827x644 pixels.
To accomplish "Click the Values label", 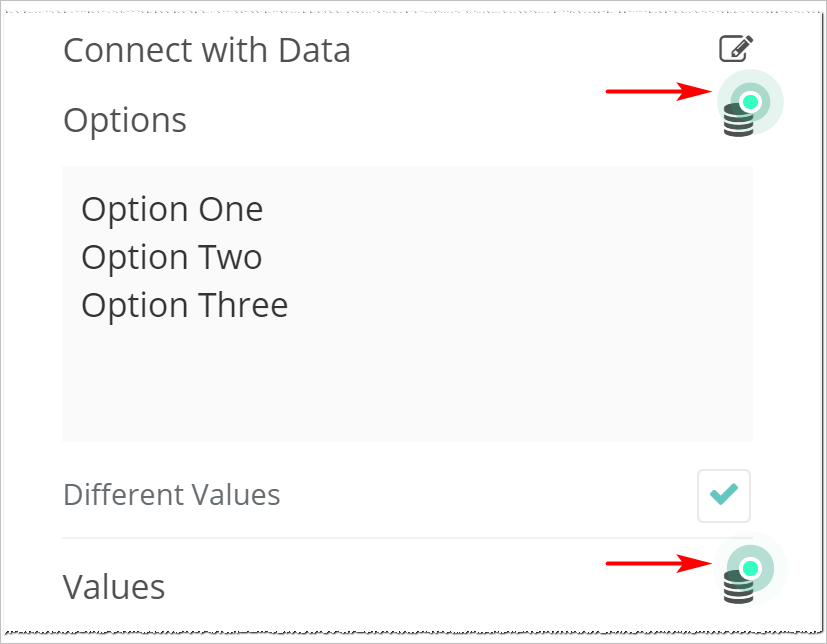I will pyautogui.click(x=113, y=586).
